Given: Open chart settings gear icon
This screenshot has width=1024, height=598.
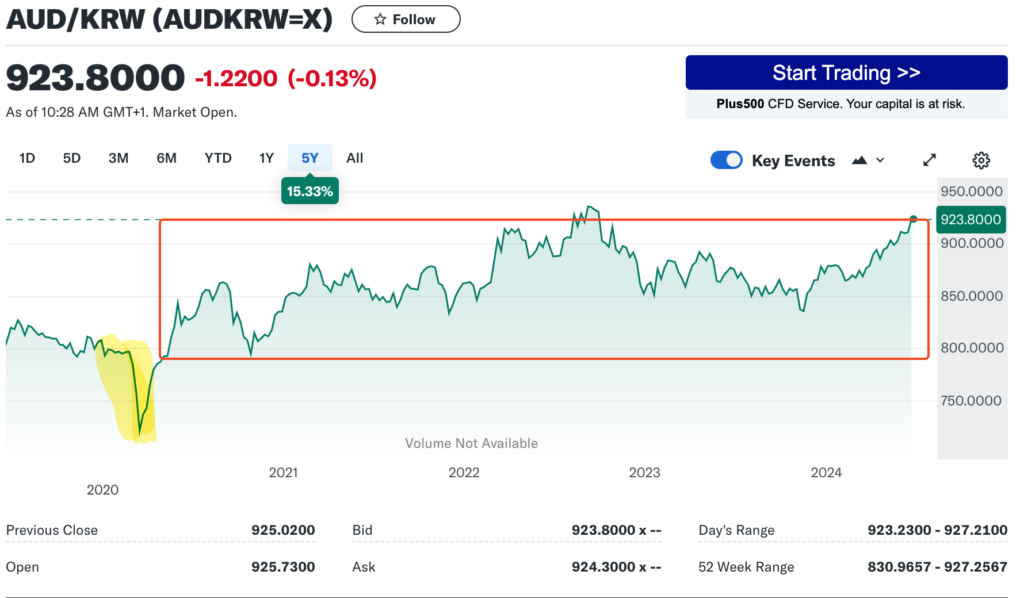Looking at the screenshot, I should [981, 160].
